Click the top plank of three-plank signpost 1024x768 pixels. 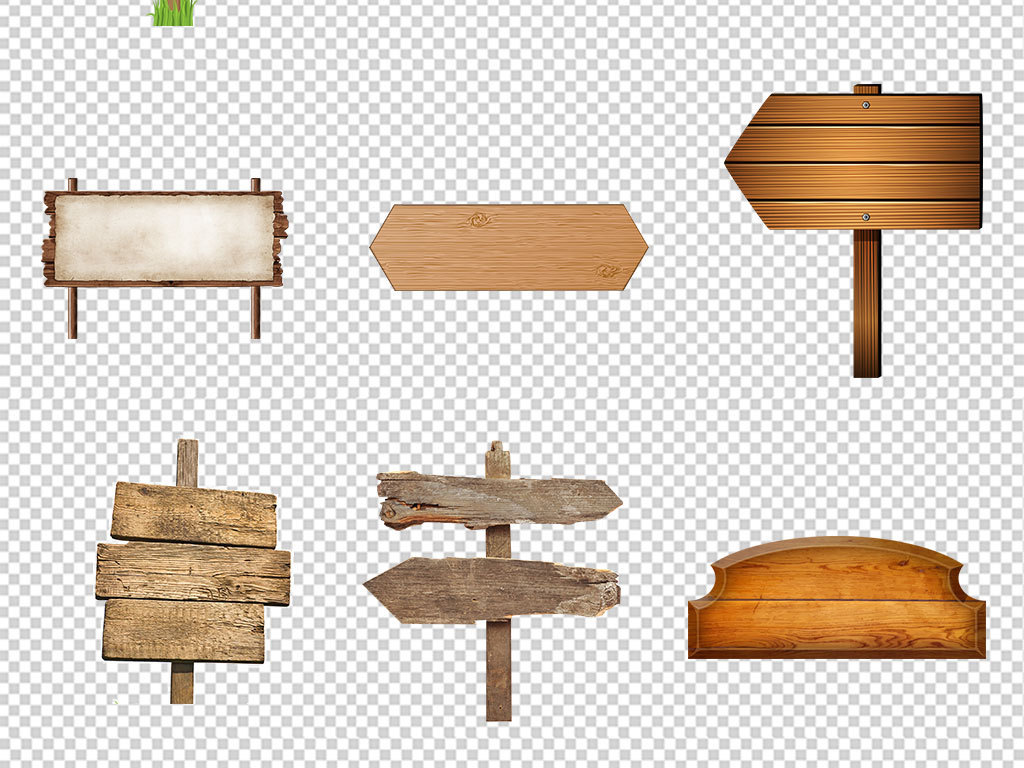(x=193, y=514)
